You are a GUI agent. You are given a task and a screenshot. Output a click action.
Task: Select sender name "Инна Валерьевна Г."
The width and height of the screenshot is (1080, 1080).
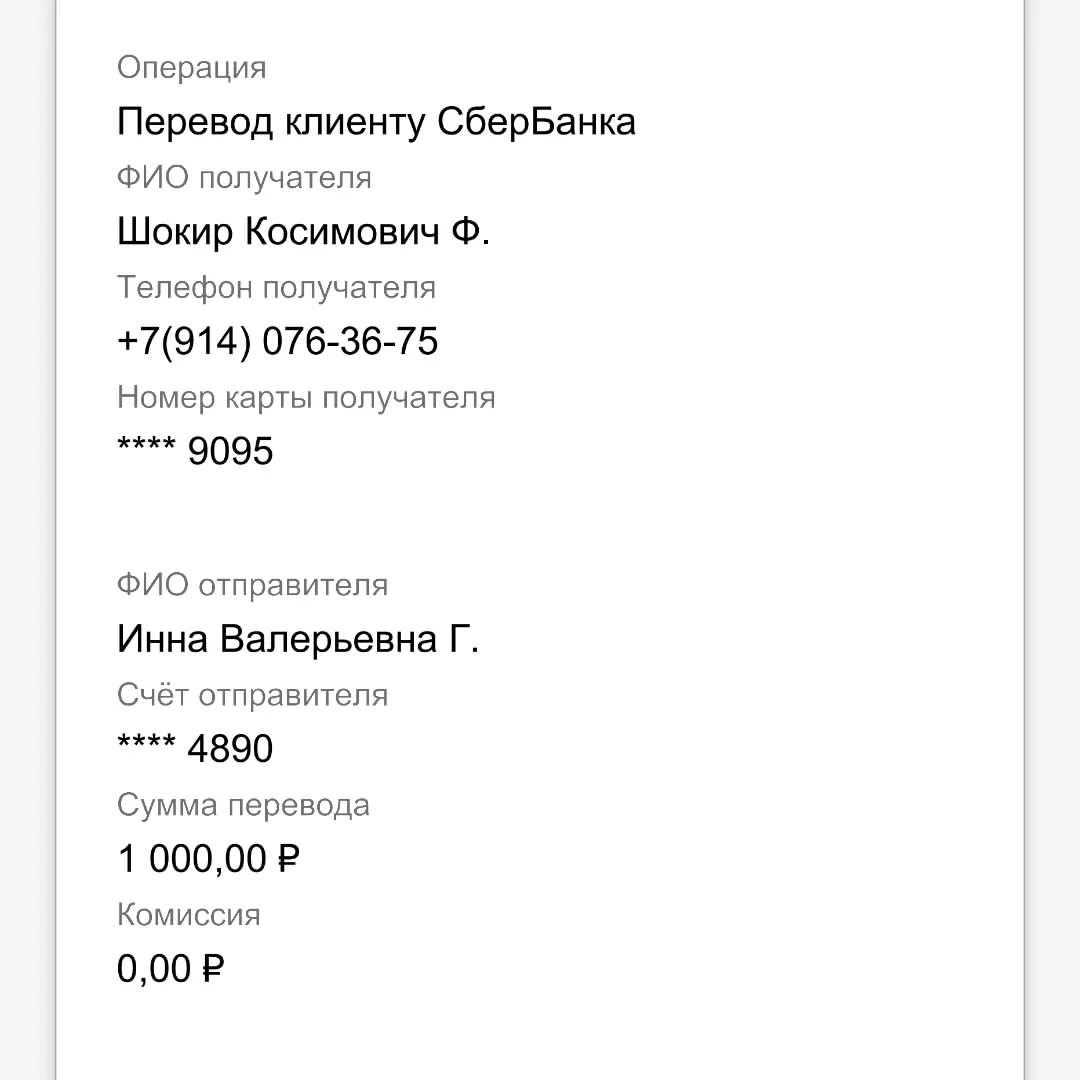tap(298, 639)
